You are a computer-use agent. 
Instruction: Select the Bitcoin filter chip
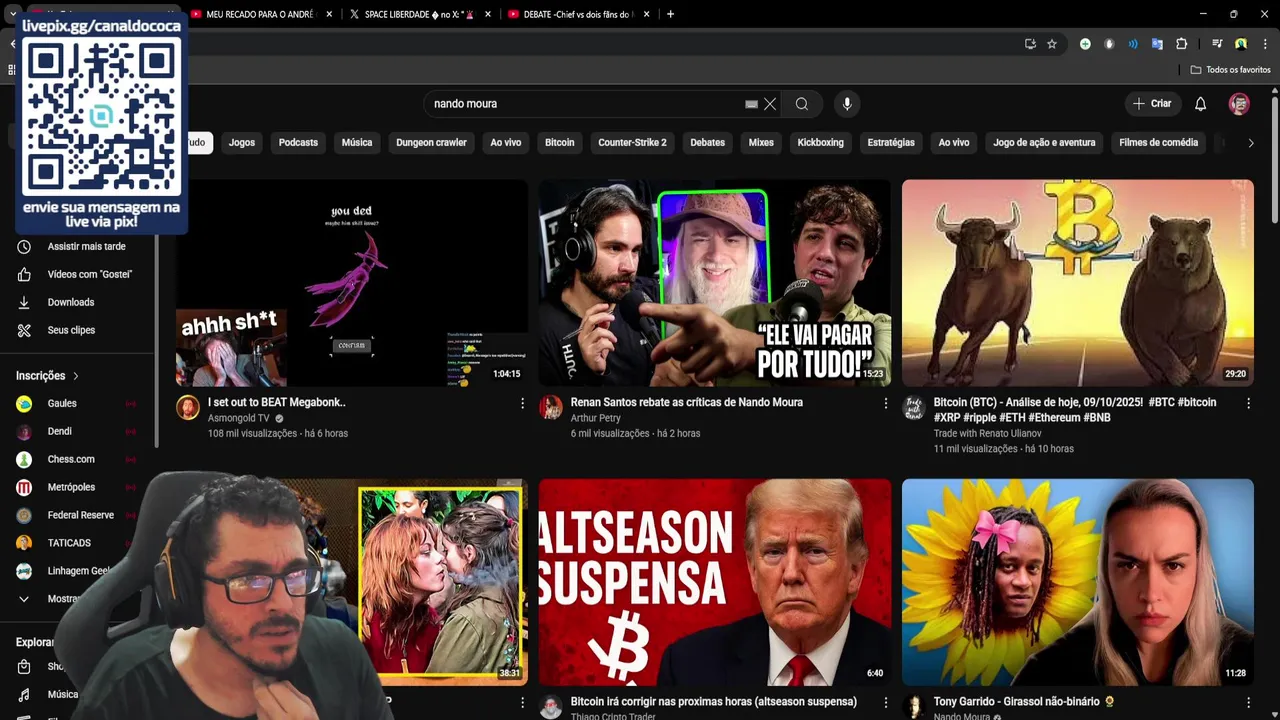click(560, 143)
